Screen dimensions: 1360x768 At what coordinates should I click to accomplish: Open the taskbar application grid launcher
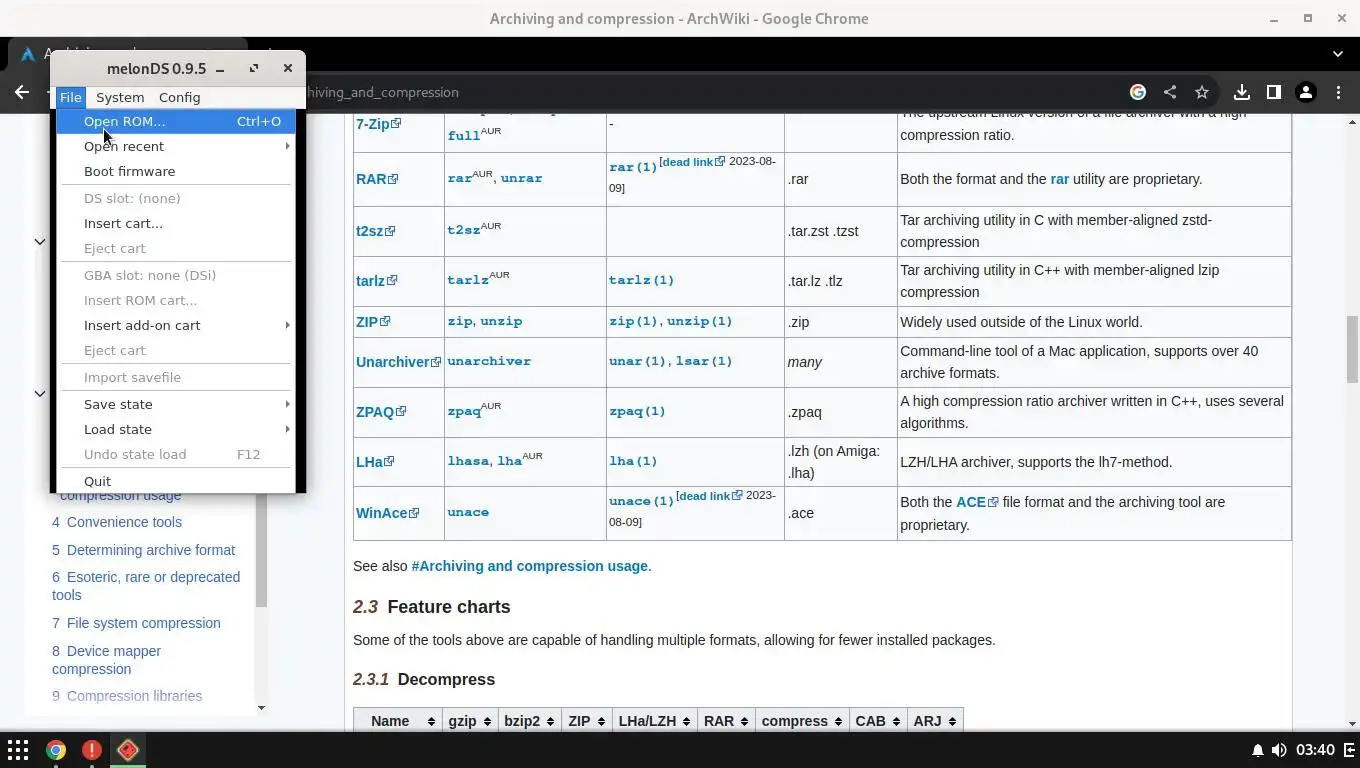[18, 750]
